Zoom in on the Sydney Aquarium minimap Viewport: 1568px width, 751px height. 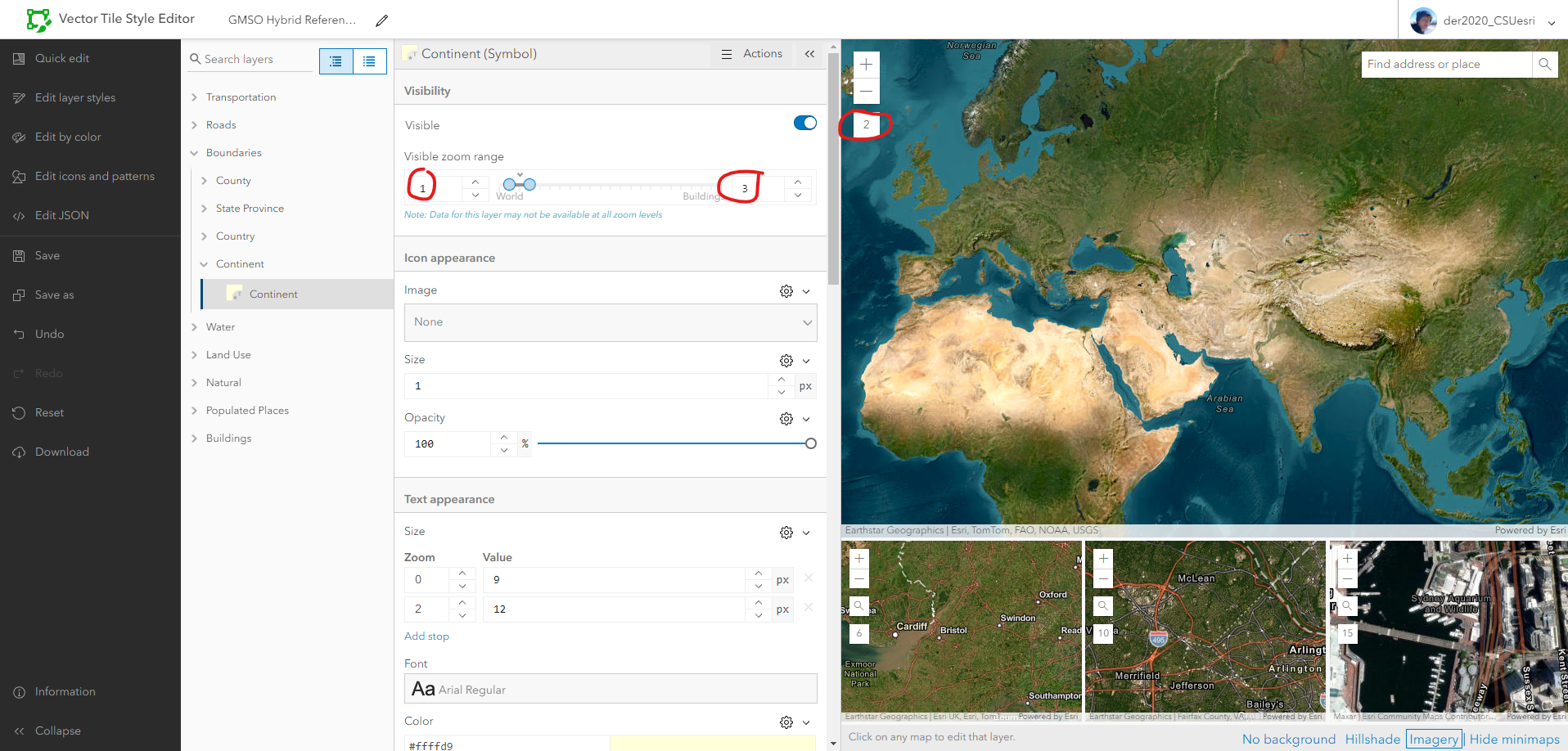[1347, 559]
